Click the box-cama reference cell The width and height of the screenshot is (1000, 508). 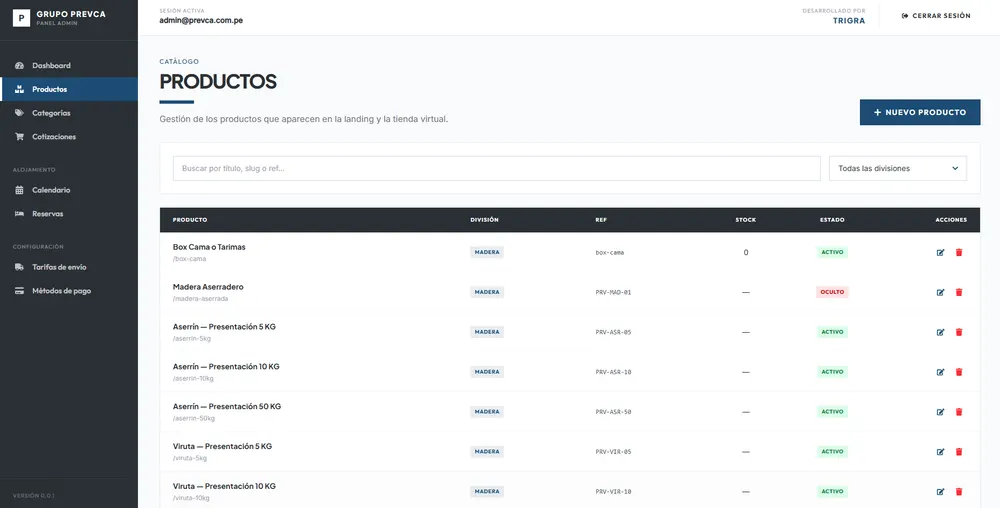pyautogui.click(x=610, y=252)
